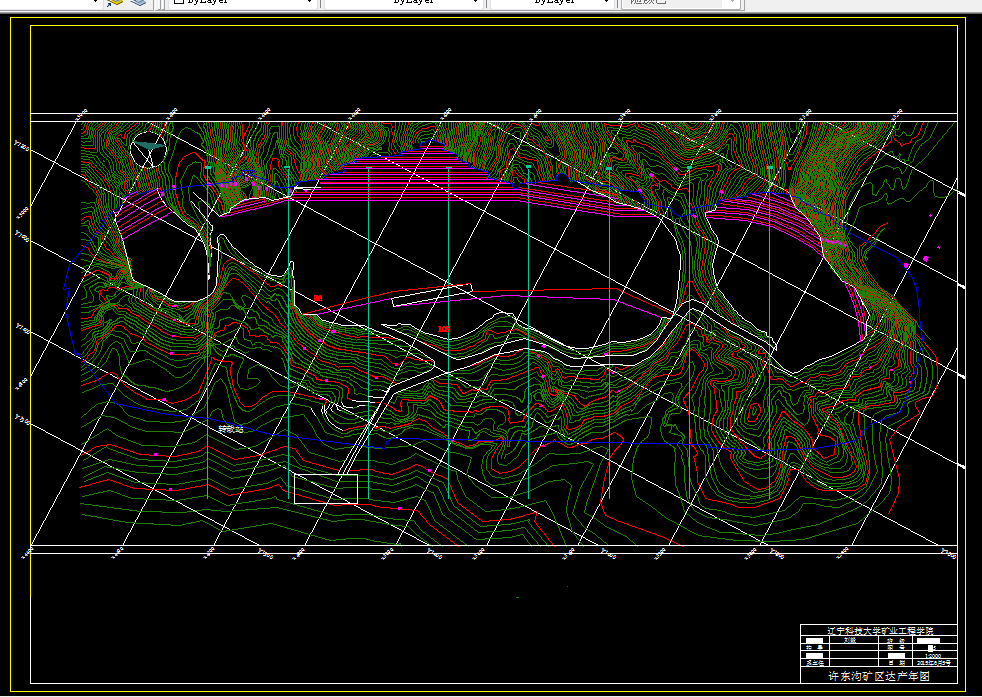Screen dimensions: 982x697
Task: Open the linetype ByLayer dropdown
Action: 402,3
